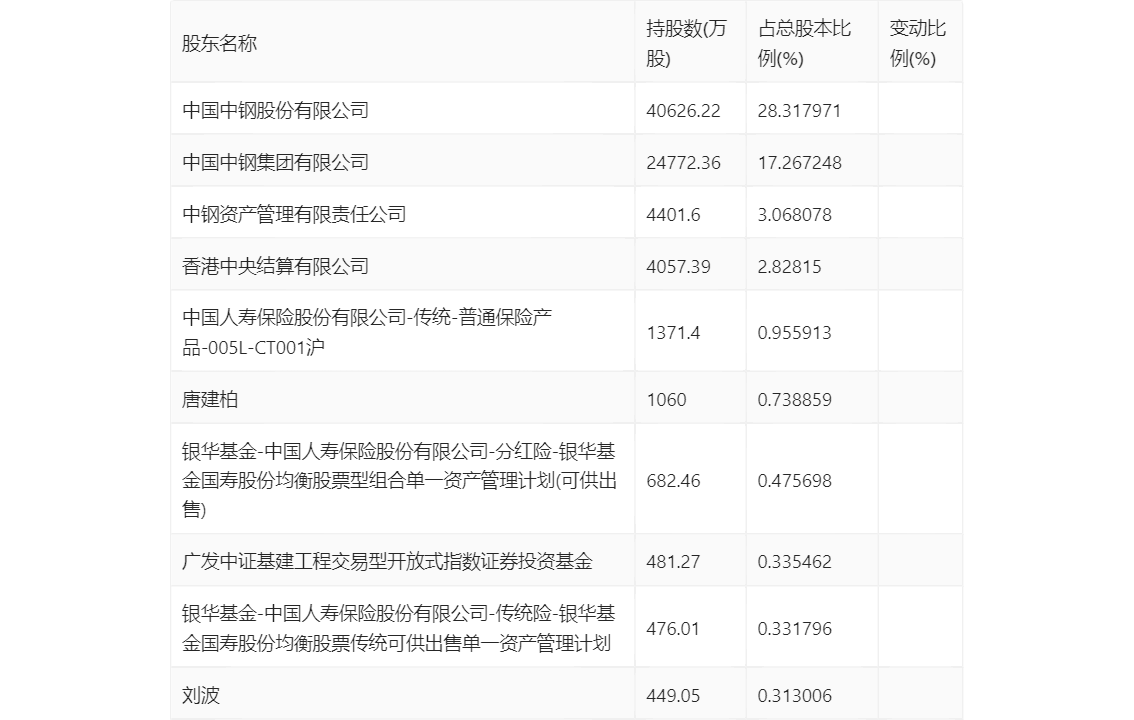Select shareholder 中钢资产管理有限责任公司
Viewport: 1134px width, 720px height.
294,214
